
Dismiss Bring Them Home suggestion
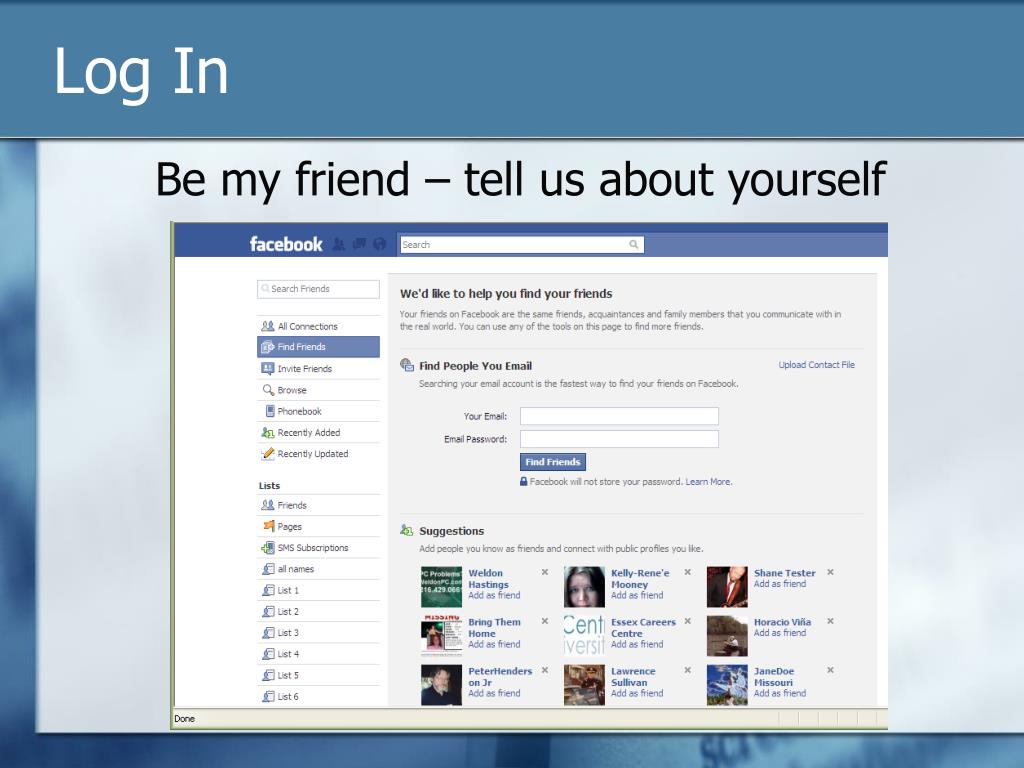tap(545, 621)
